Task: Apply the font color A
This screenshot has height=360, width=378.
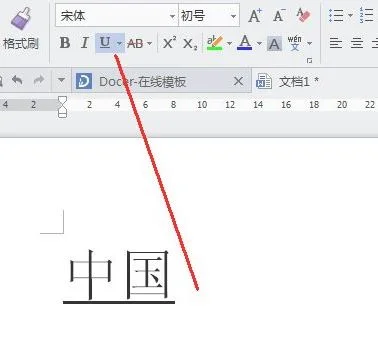Action: pos(245,43)
